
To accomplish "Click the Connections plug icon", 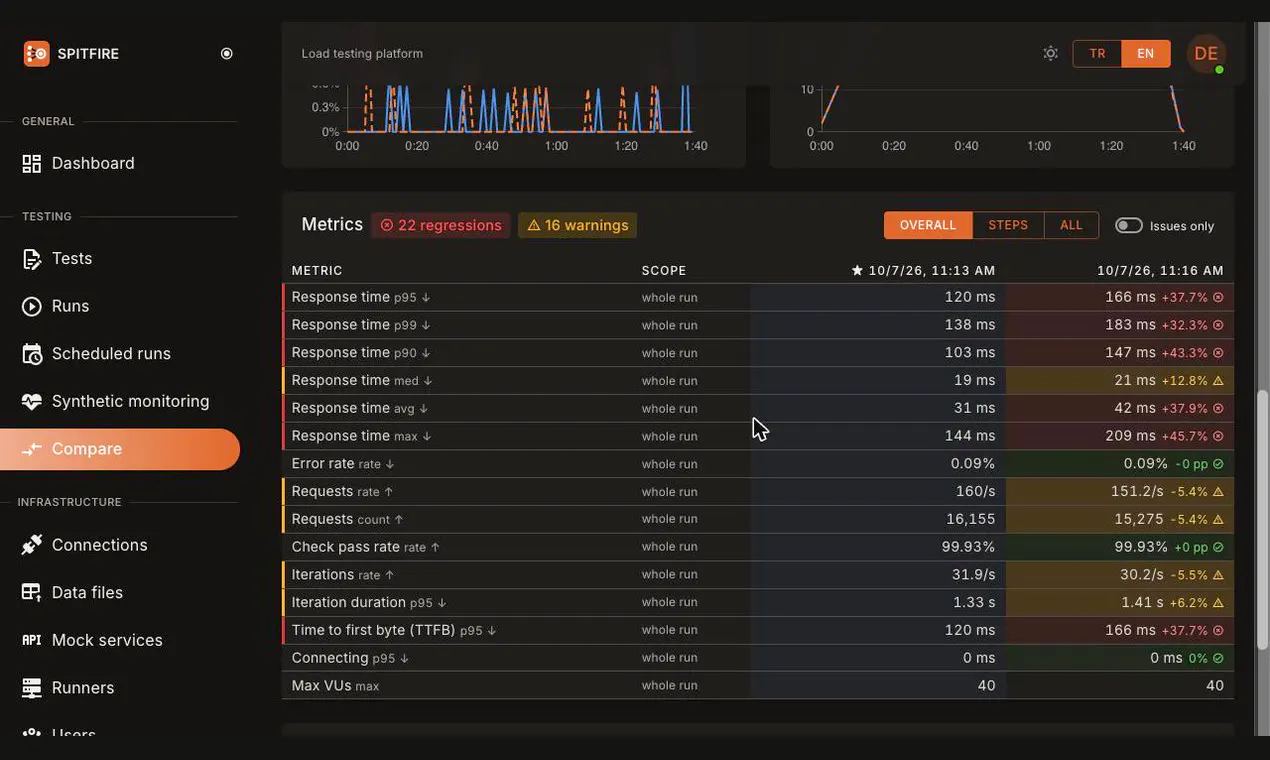I will click(x=32, y=545).
